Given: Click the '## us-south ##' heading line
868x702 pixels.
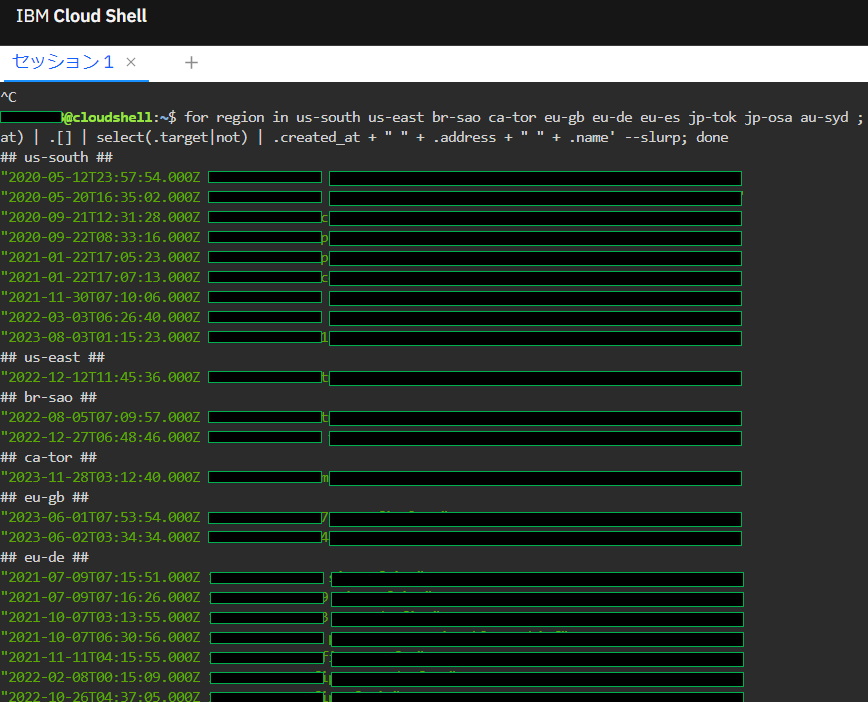Looking at the screenshot, I should pos(56,158).
